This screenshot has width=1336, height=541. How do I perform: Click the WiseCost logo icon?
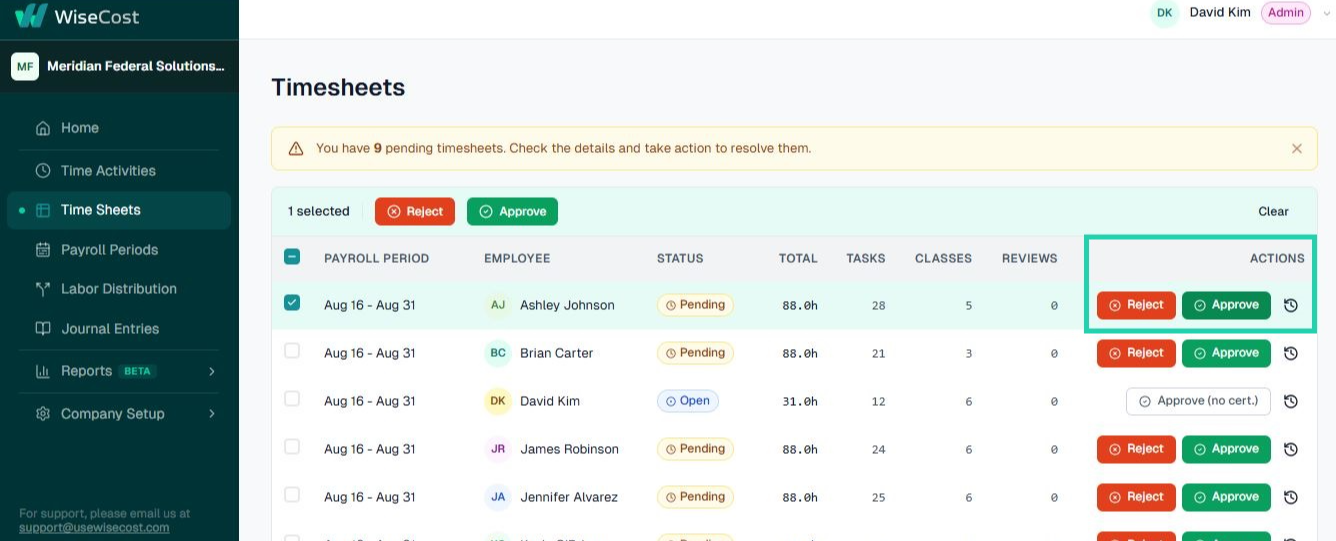coord(31,15)
